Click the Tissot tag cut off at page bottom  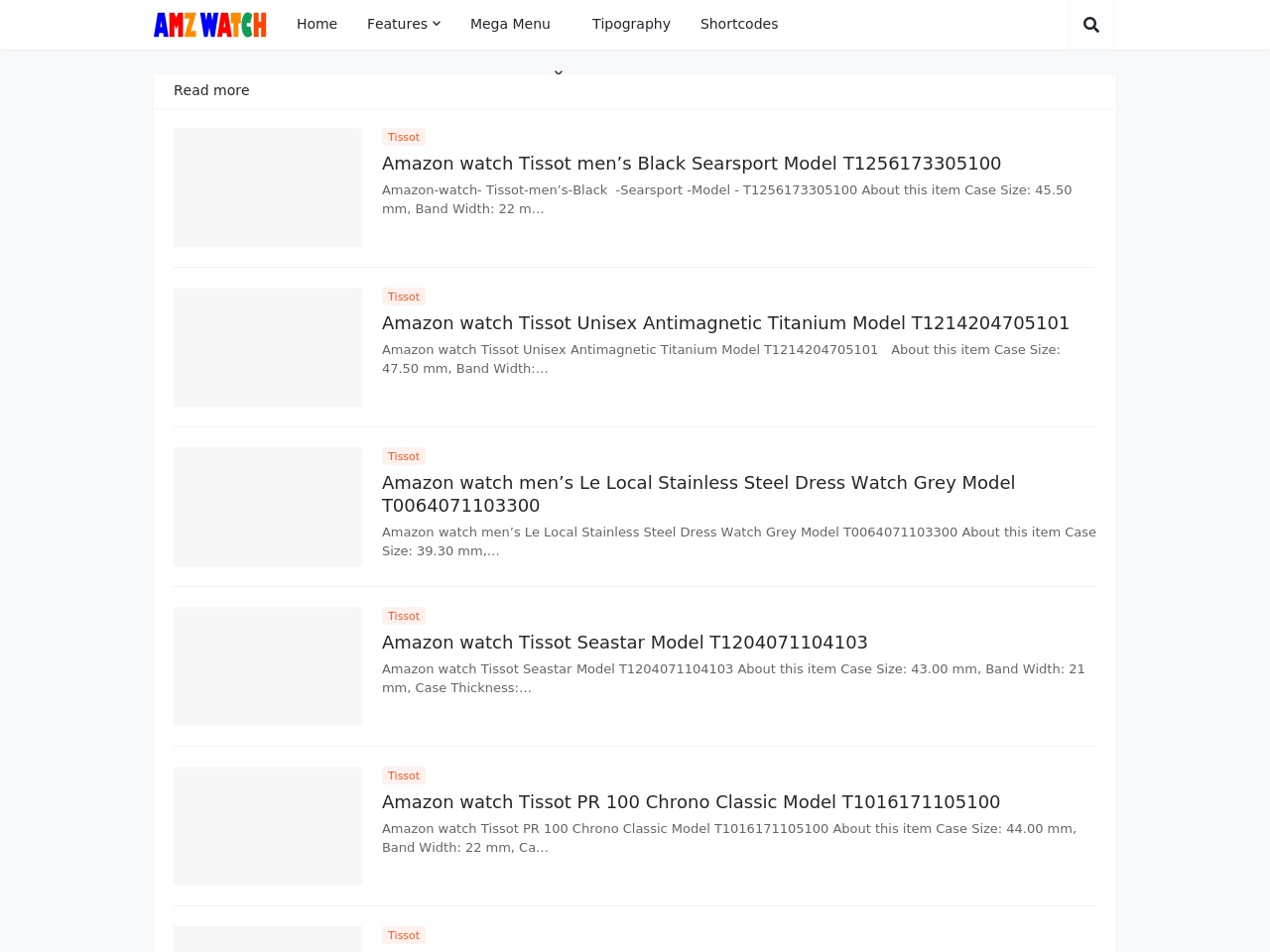[404, 935]
